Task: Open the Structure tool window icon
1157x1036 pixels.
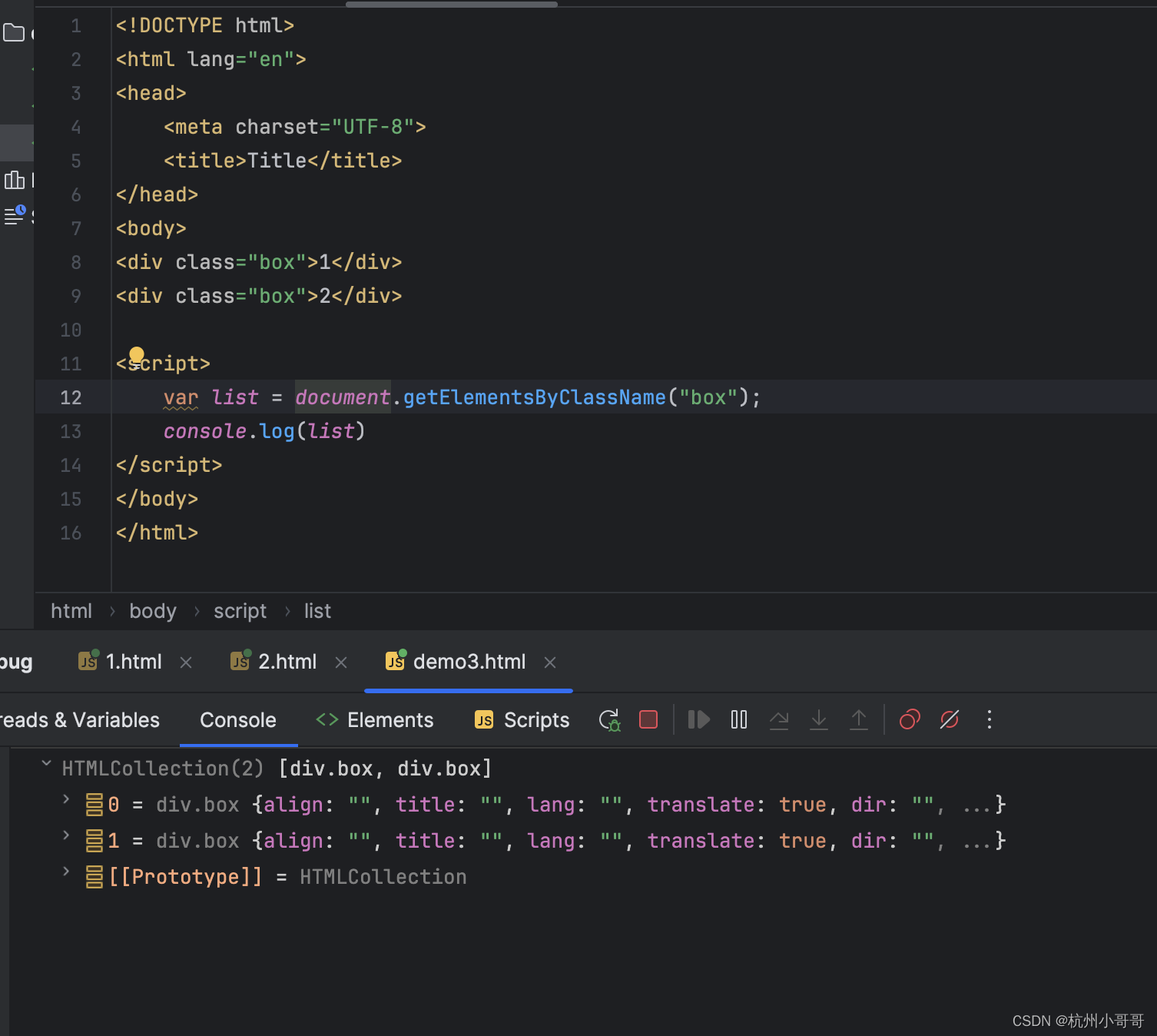Action: pos(14,180)
